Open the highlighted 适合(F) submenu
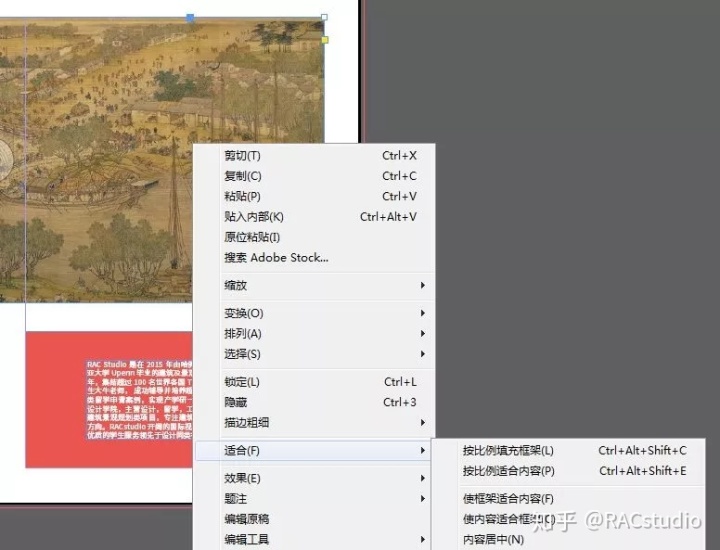Image resolution: width=720 pixels, height=550 pixels. tap(315, 450)
